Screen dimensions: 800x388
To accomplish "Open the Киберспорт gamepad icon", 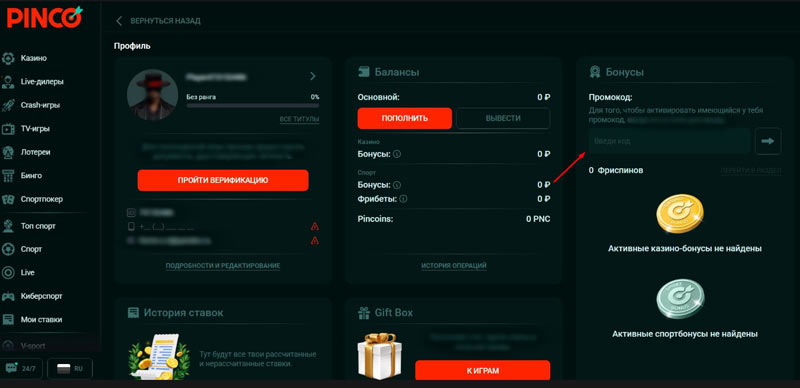I will 8,296.
